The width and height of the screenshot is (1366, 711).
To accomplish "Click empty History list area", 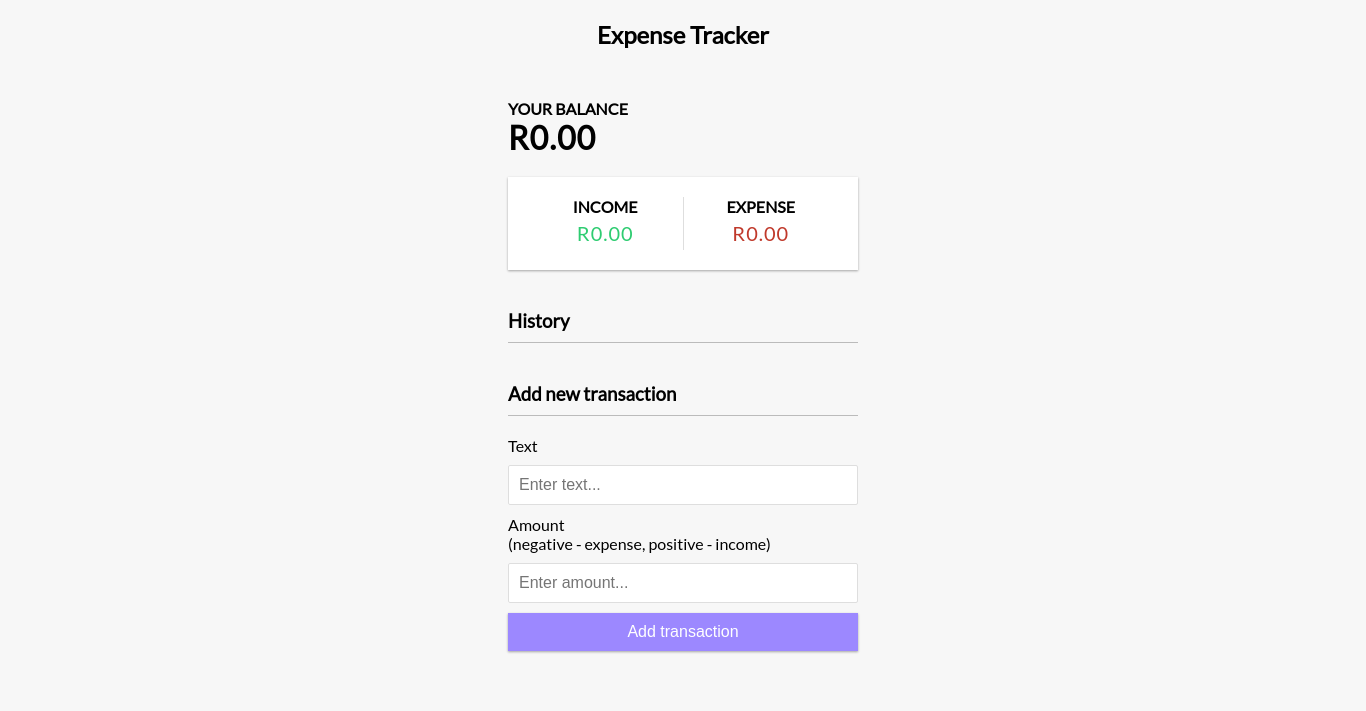I will (682, 360).
